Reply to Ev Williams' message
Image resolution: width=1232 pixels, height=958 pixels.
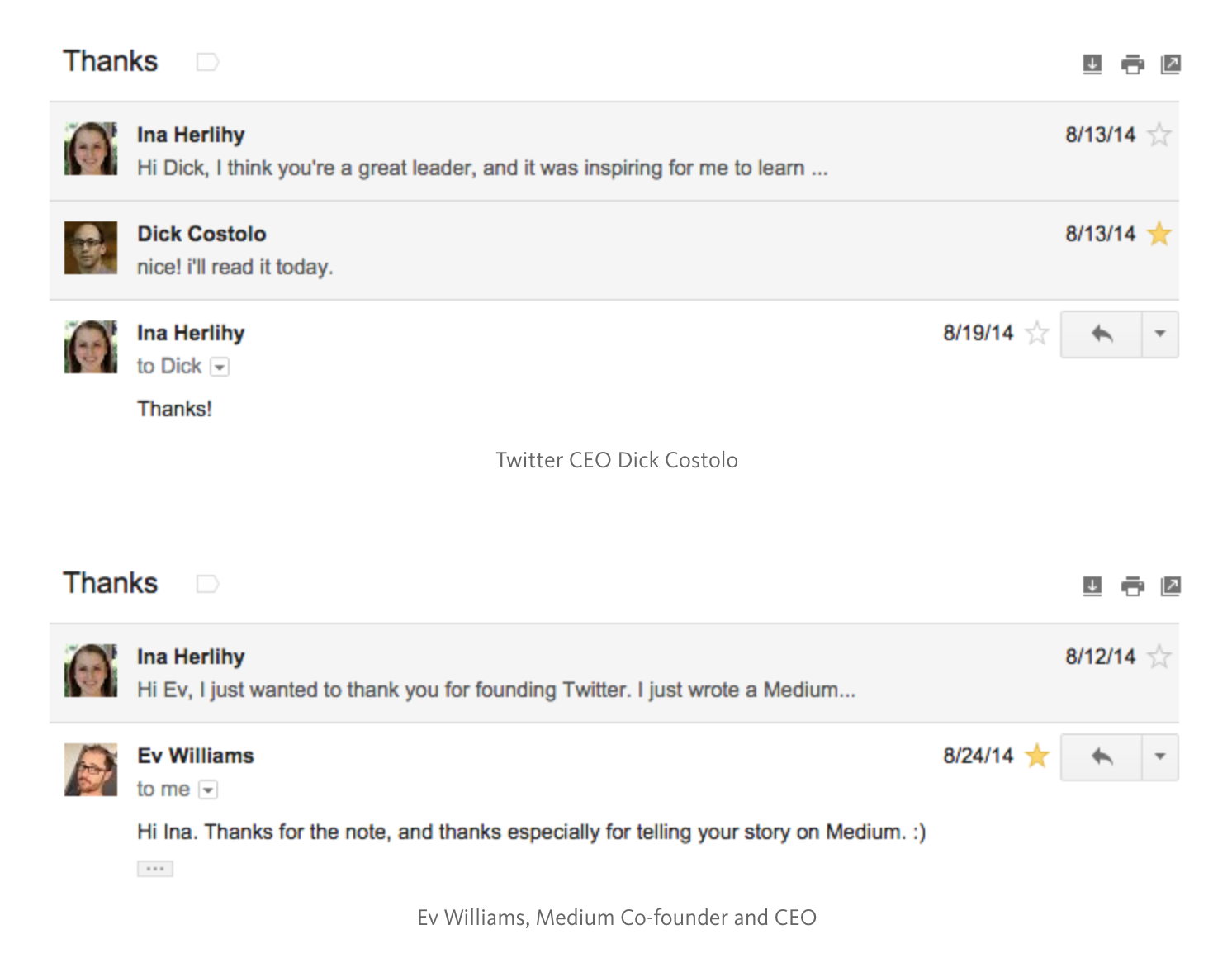click(1102, 757)
